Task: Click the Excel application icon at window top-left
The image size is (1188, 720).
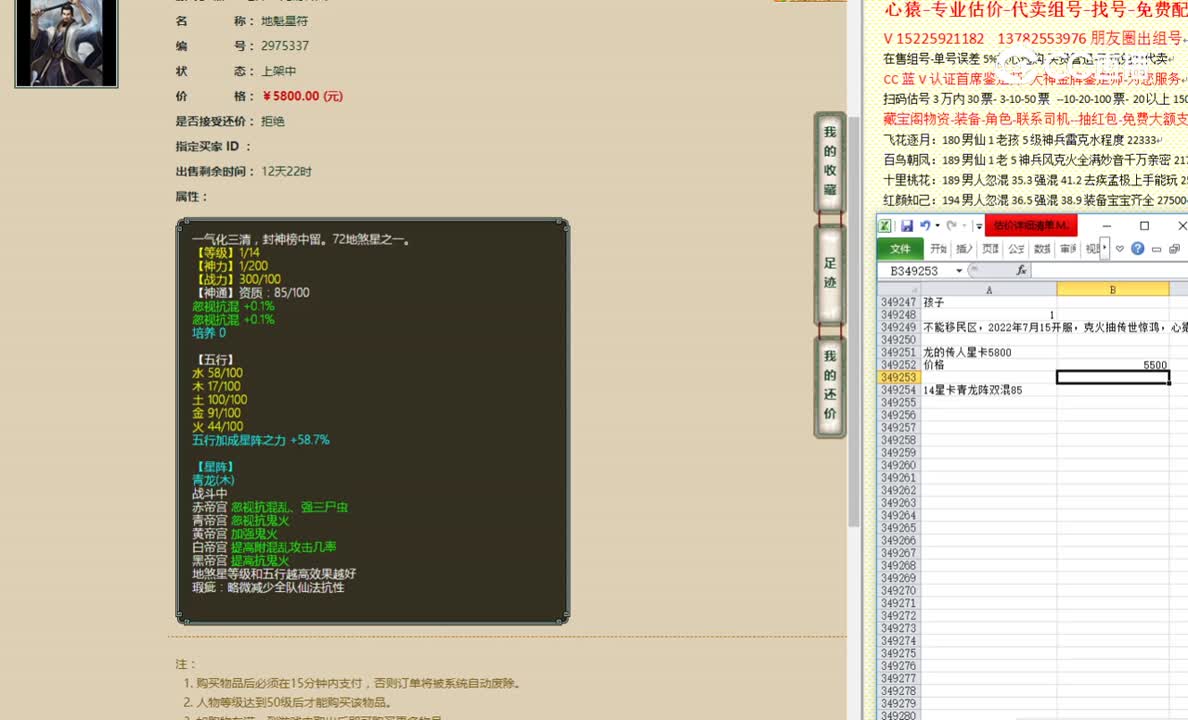Action: [x=884, y=226]
